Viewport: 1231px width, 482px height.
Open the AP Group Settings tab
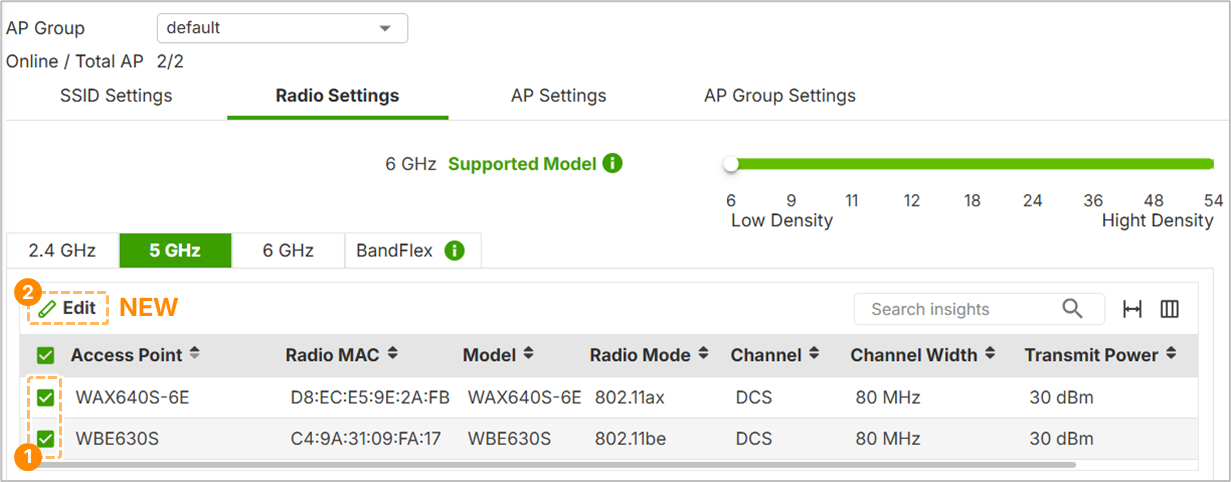point(780,96)
